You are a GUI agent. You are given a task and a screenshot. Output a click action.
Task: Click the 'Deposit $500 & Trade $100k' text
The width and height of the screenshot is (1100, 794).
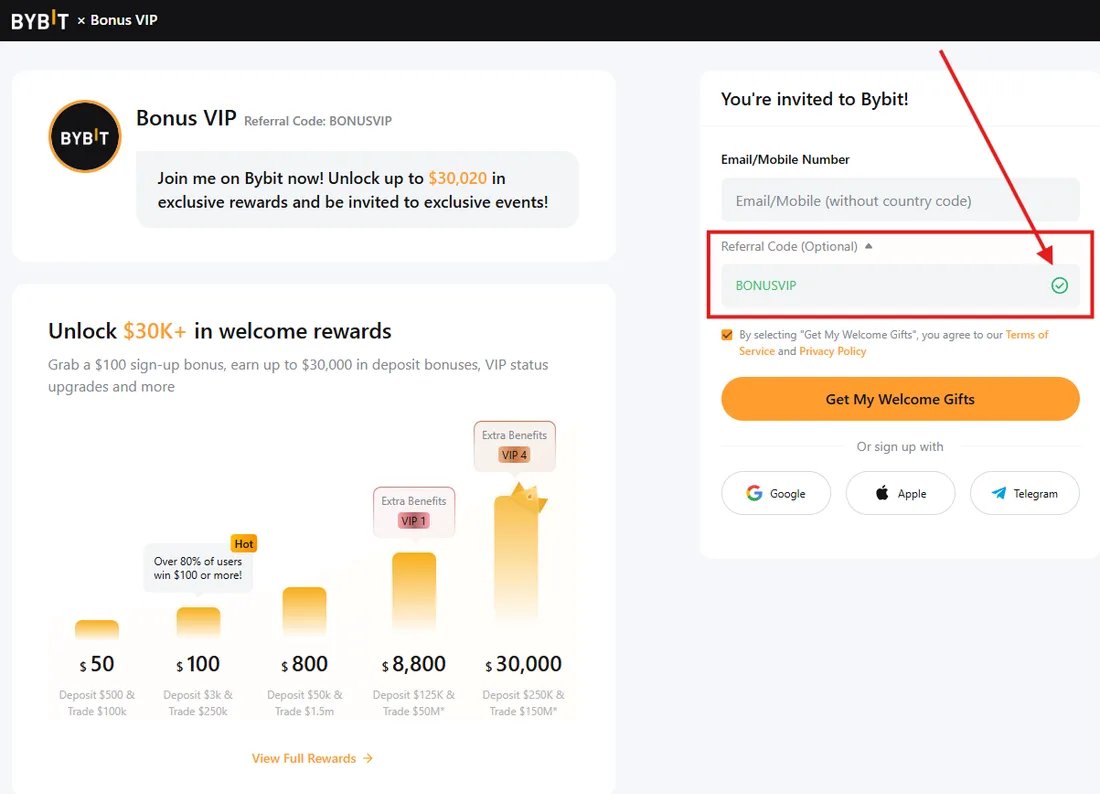coord(97,703)
